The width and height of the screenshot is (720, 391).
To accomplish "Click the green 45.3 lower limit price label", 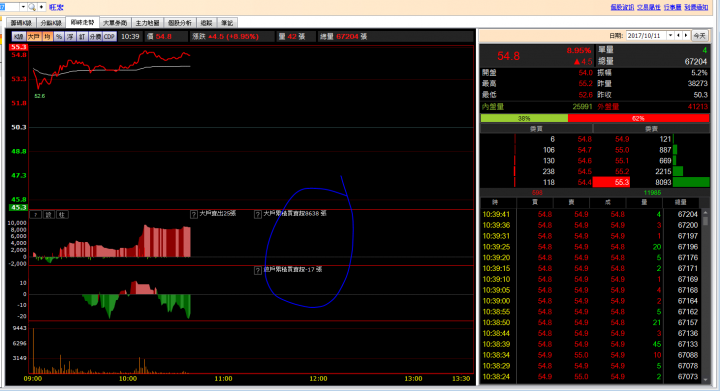I will [x=19, y=207].
